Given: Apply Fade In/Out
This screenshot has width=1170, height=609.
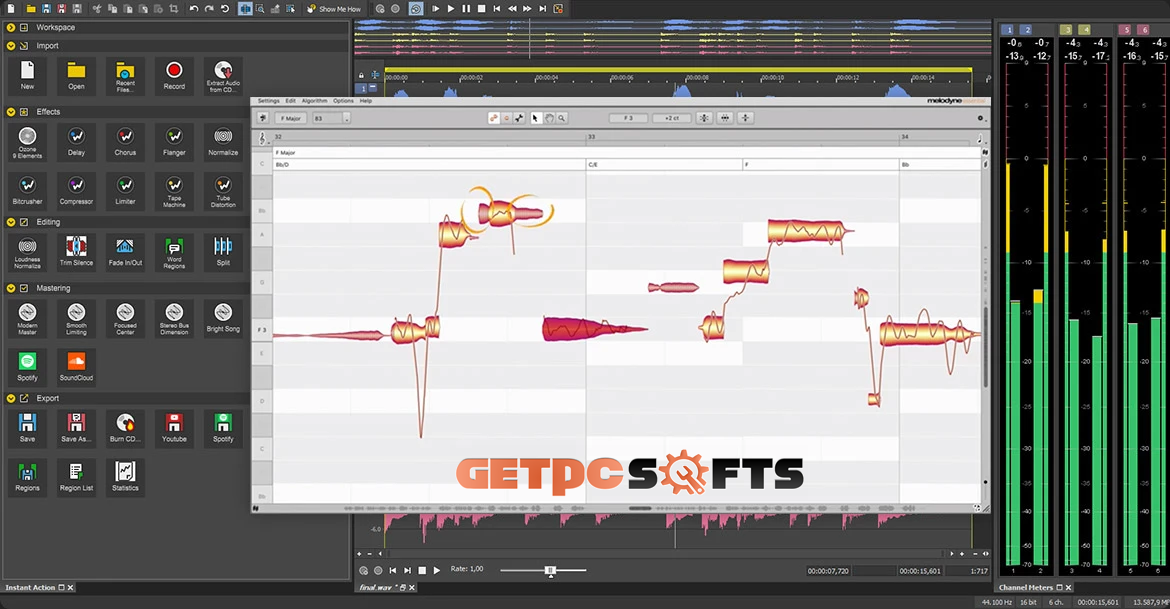Looking at the screenshot, I should point(125,252).
